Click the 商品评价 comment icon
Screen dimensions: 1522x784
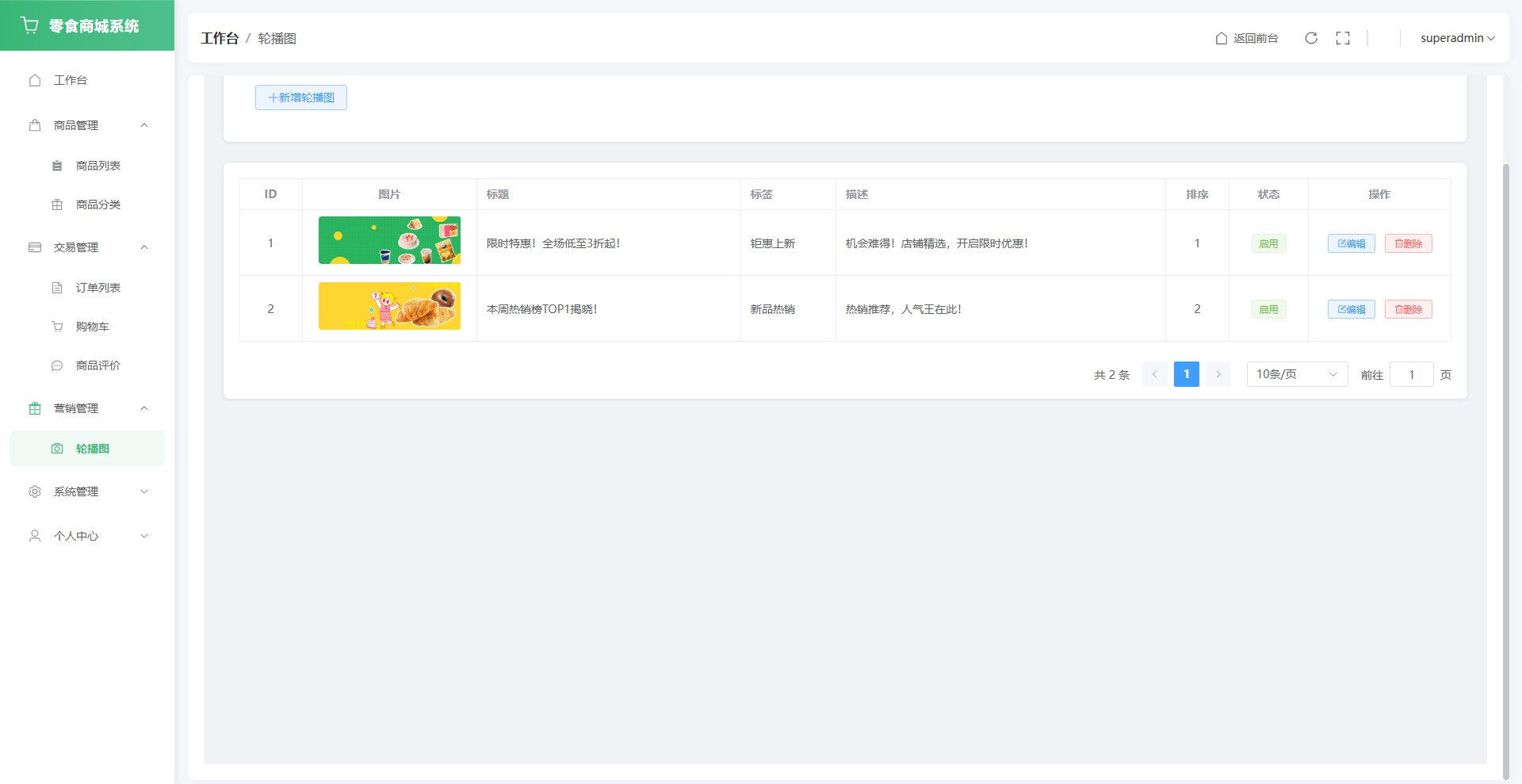click(x=57, y=365)
